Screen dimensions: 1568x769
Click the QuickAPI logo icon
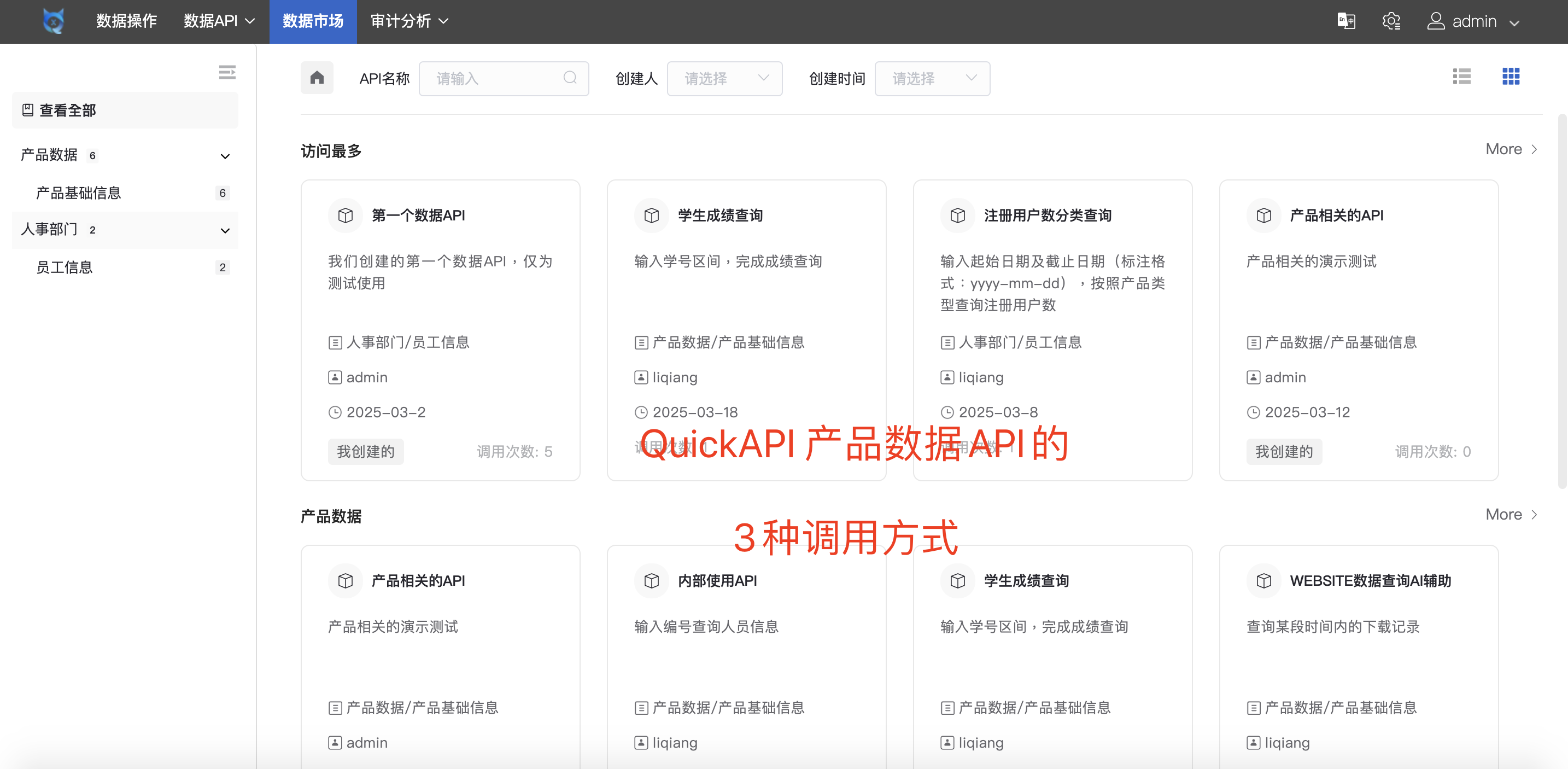click(x=54, y=21)
